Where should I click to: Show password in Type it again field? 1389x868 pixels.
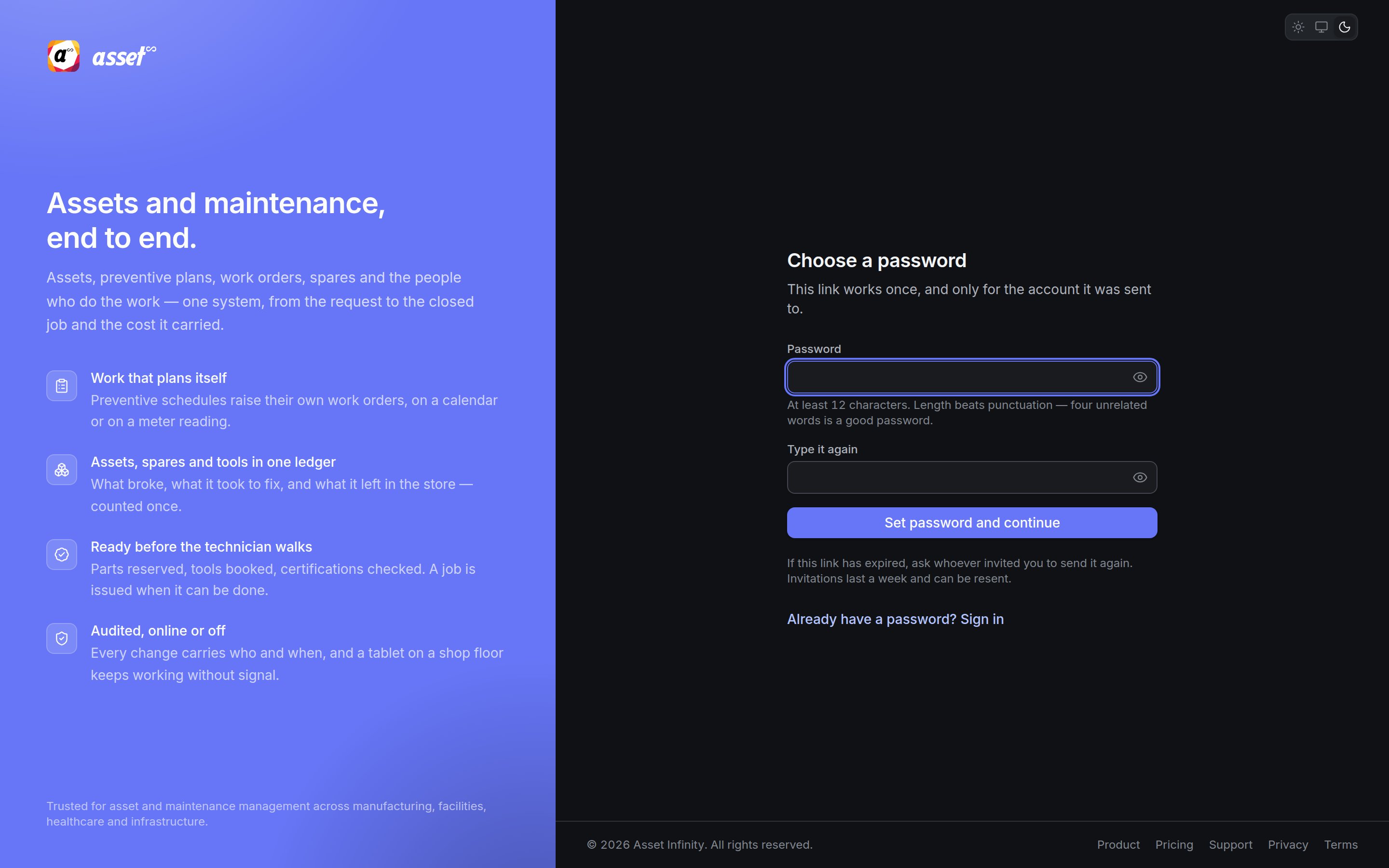click(1140, 477)
